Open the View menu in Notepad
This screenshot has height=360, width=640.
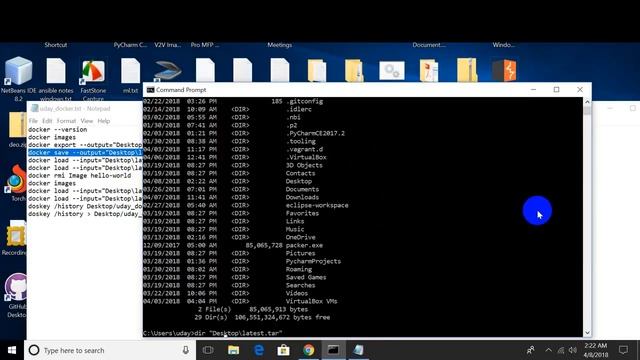pyautogui.click(x=87, y=121)
